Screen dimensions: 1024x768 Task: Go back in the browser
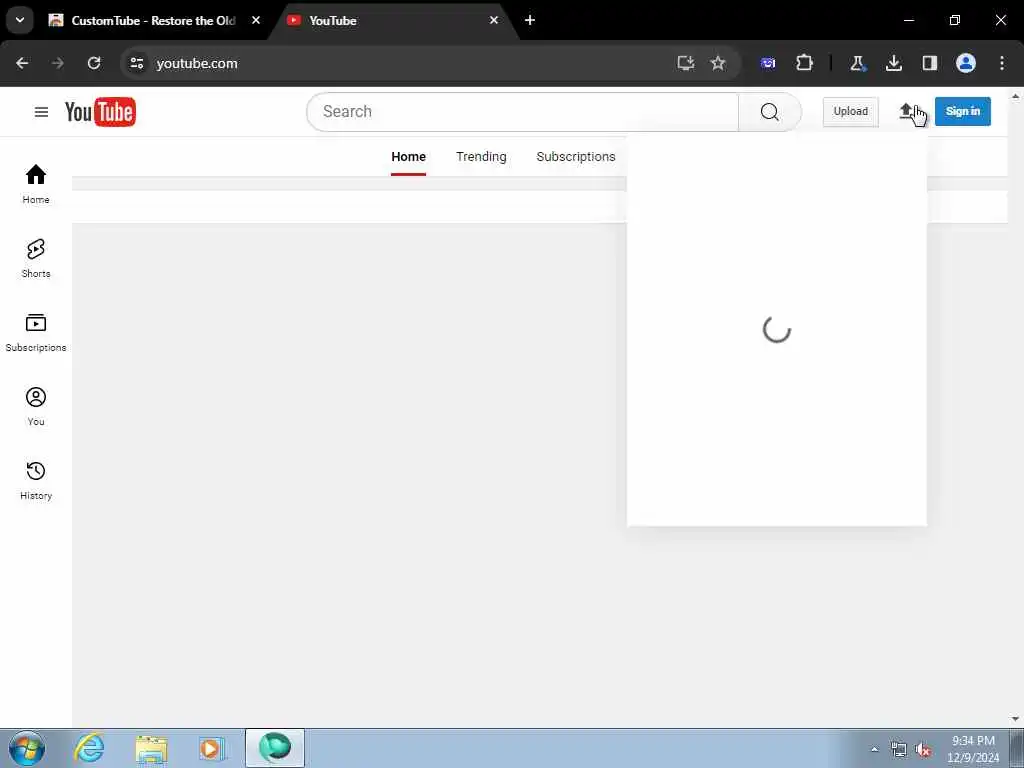tap(22, 63)
